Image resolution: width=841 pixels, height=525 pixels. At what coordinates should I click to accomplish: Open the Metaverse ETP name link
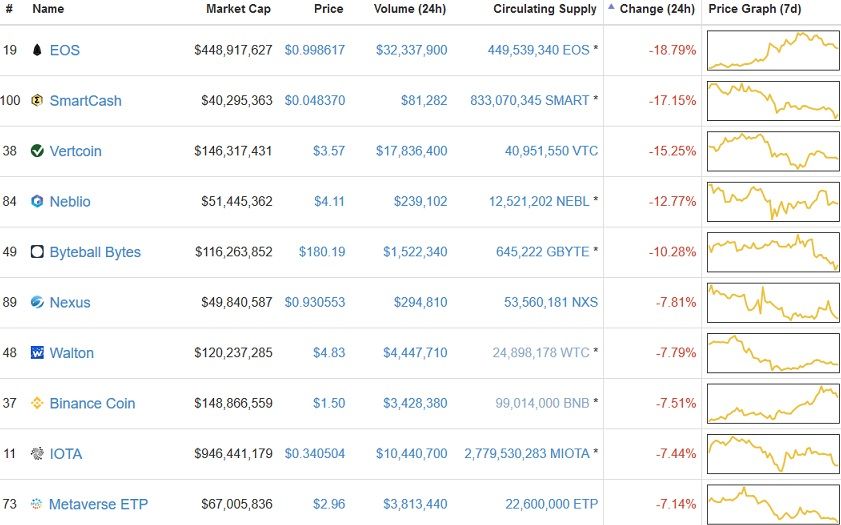click(x=98, y=504)
